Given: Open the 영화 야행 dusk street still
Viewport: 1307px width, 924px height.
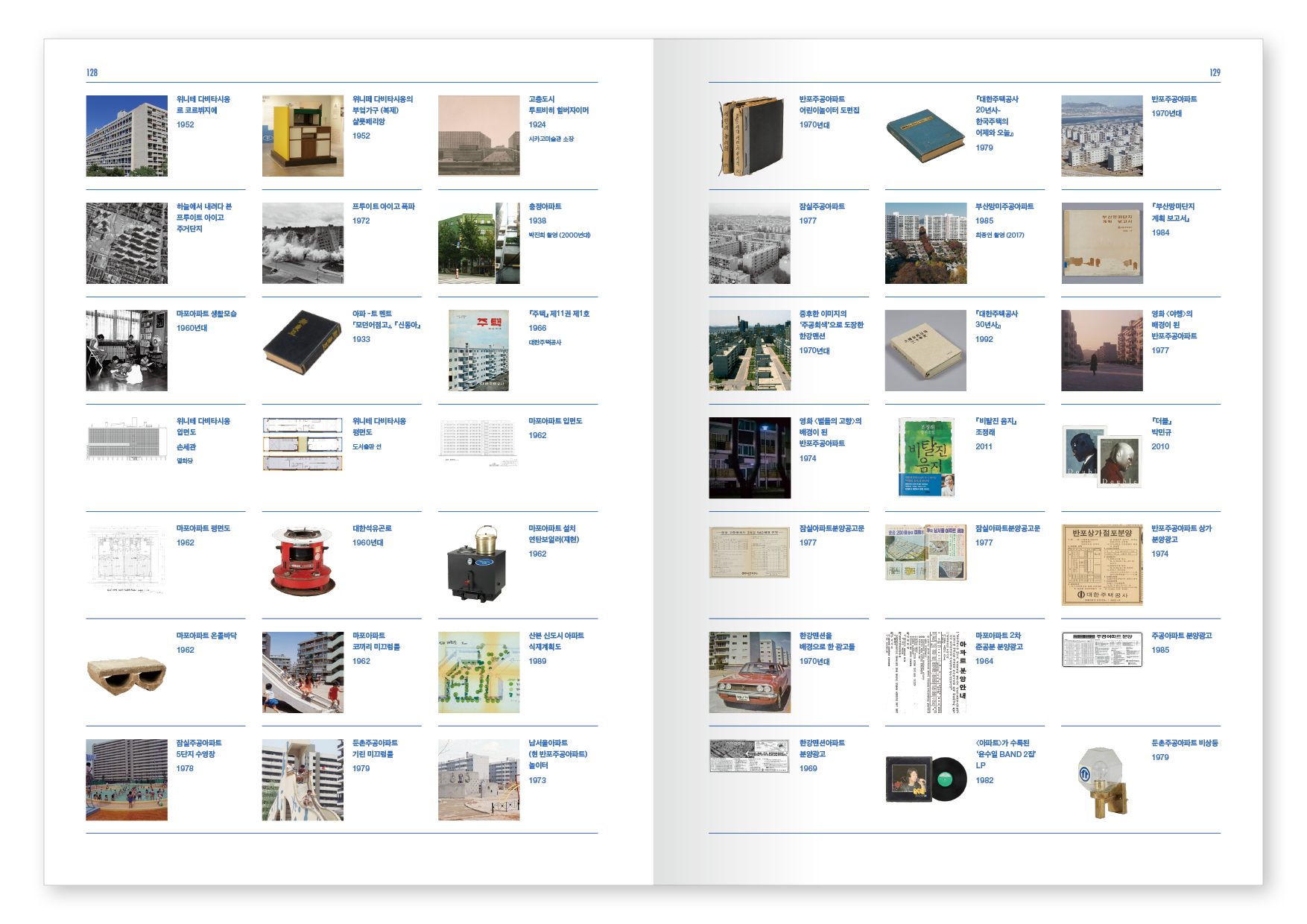Looking at the screenshot, I should point(1102,350).
